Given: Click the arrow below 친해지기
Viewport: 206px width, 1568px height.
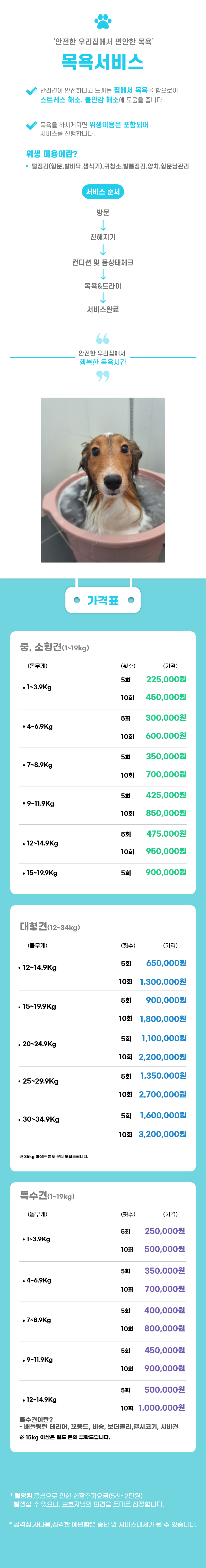Looking at the screenshot, I should tap(103, 249).
